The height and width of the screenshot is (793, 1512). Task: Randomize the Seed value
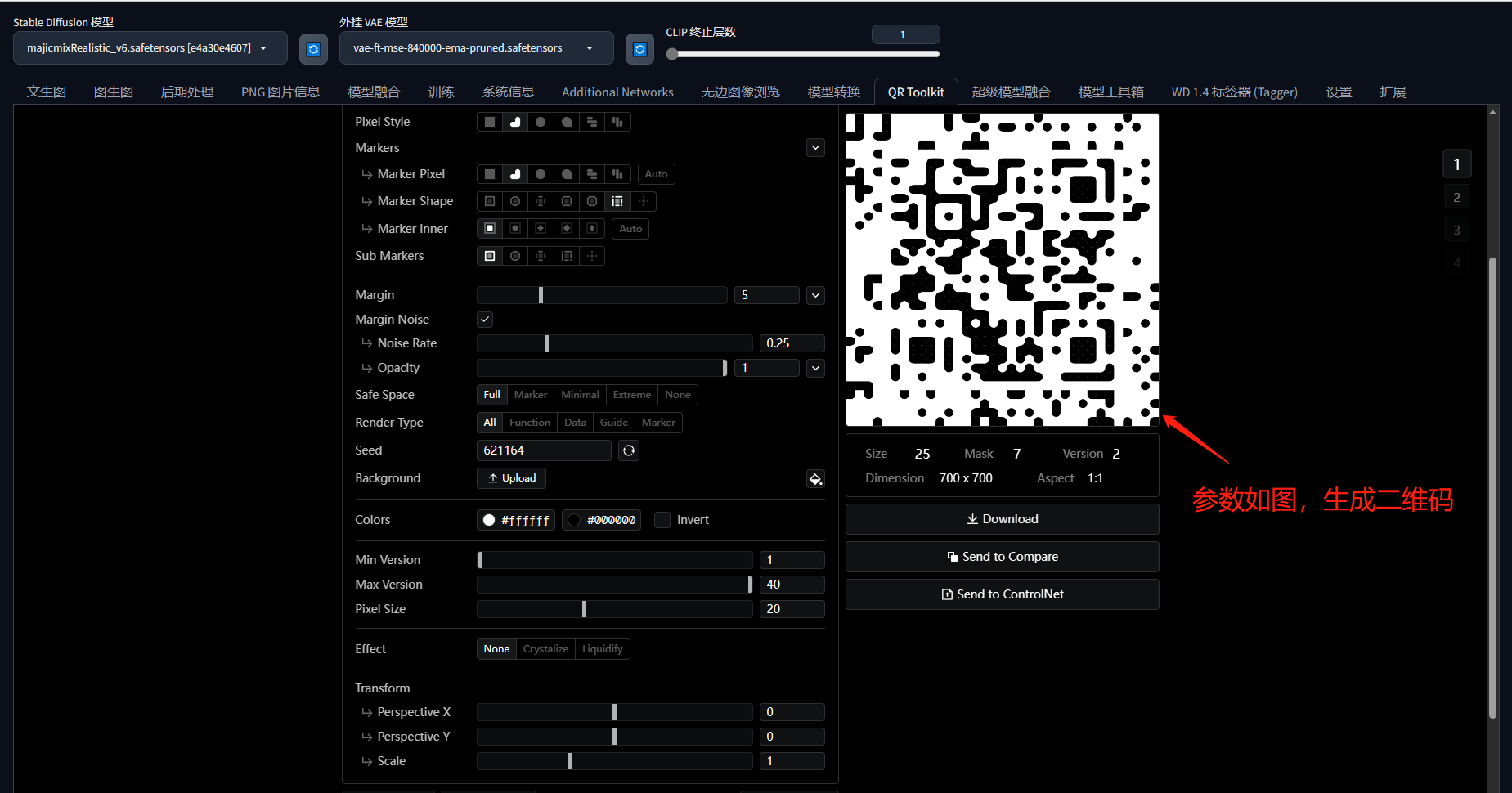pyautogui.click(x=628, y=450)
